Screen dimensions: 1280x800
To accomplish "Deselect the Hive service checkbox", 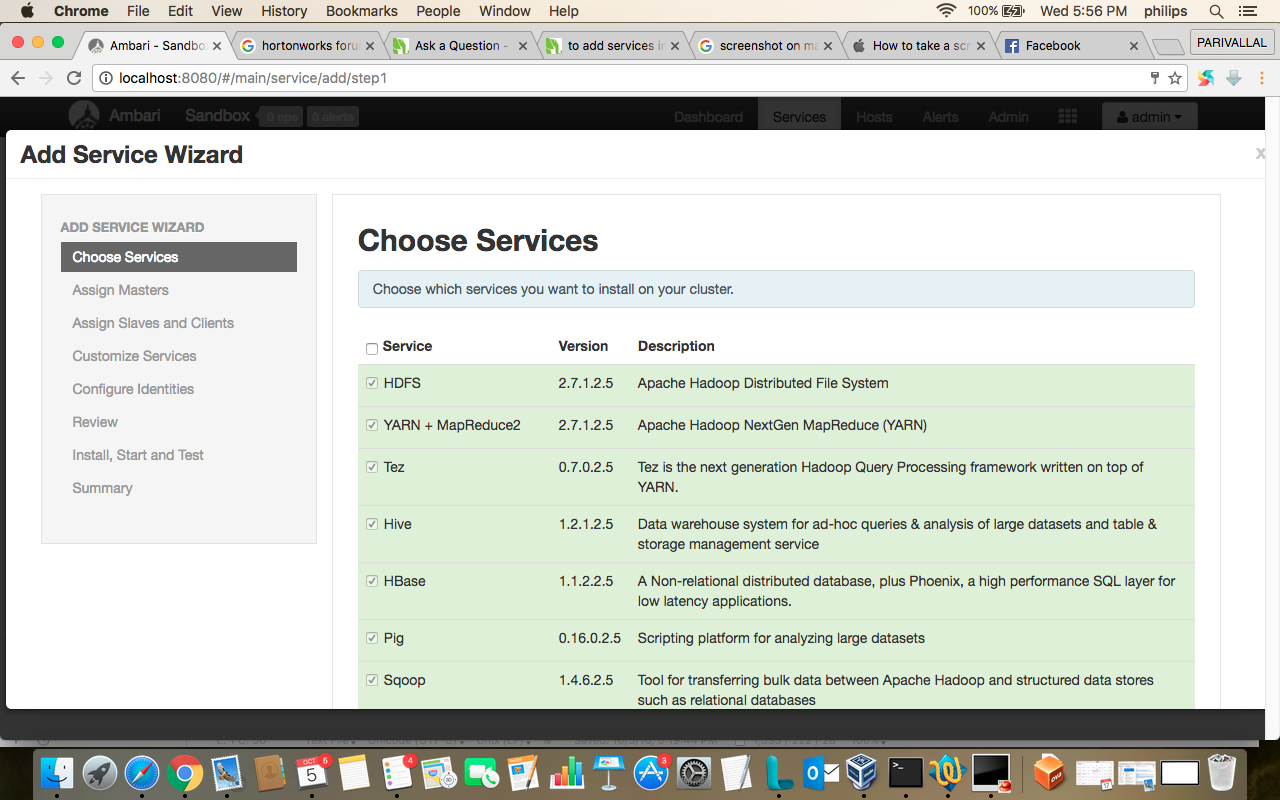I will tap(371, 523).
